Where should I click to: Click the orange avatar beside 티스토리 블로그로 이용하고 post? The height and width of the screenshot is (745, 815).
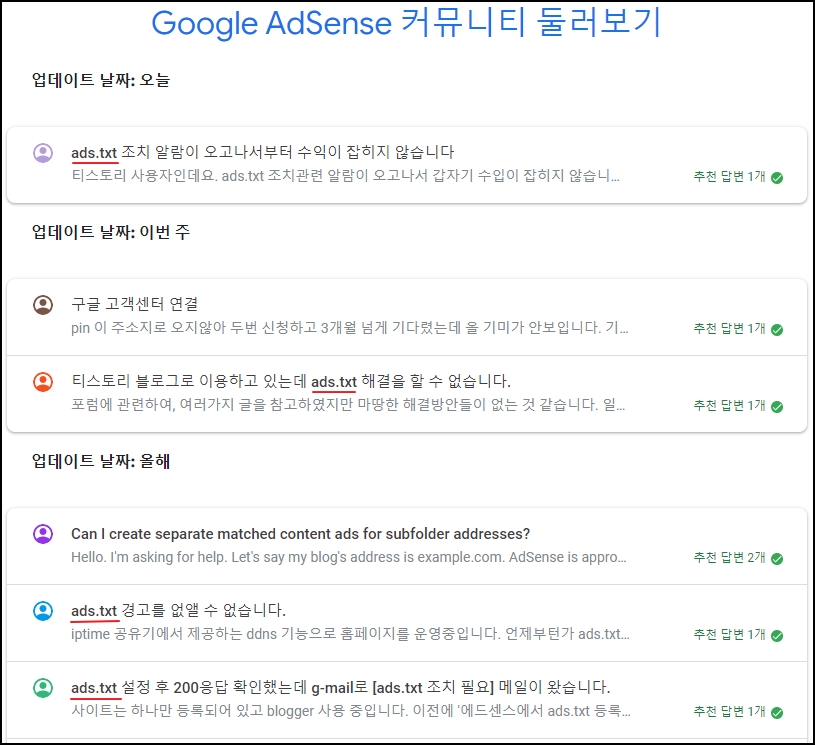pyautogui.click(x=43, y=382)
